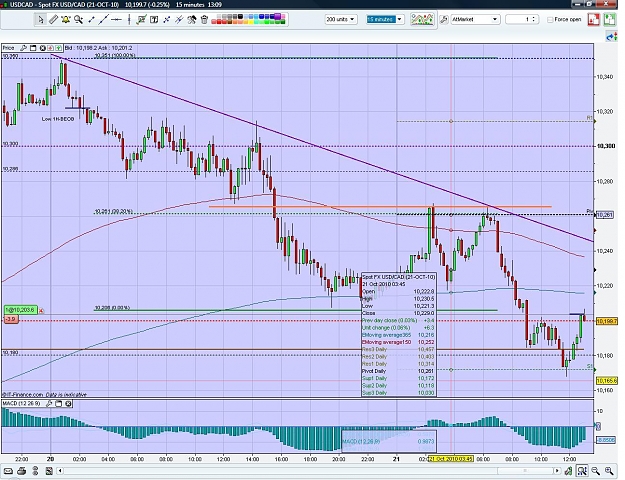Select the ruler measuring tool
Image resolution: width=625 pixels, height=480 pixels.
pos(53,19)
